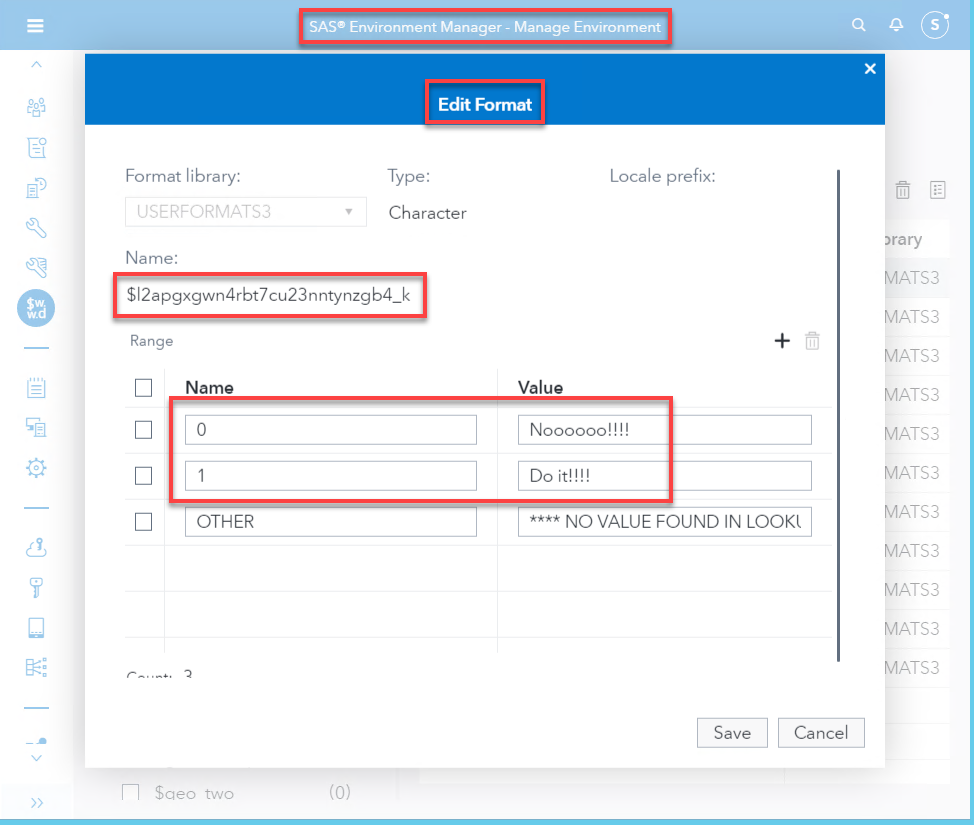Screen dimensions: 974x825
Task: Click the Range label
Action: pyautogui.click(x=152, y=341)
